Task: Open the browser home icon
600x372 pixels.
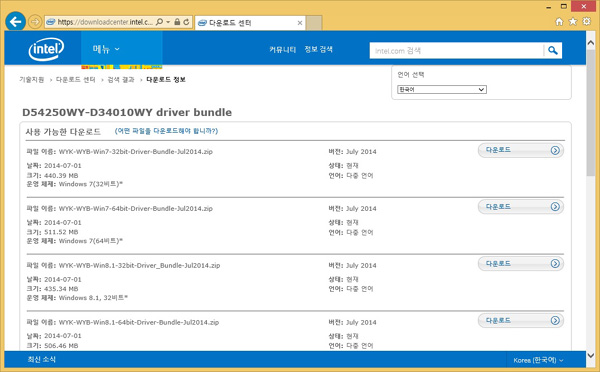Action: coord(559,21)
